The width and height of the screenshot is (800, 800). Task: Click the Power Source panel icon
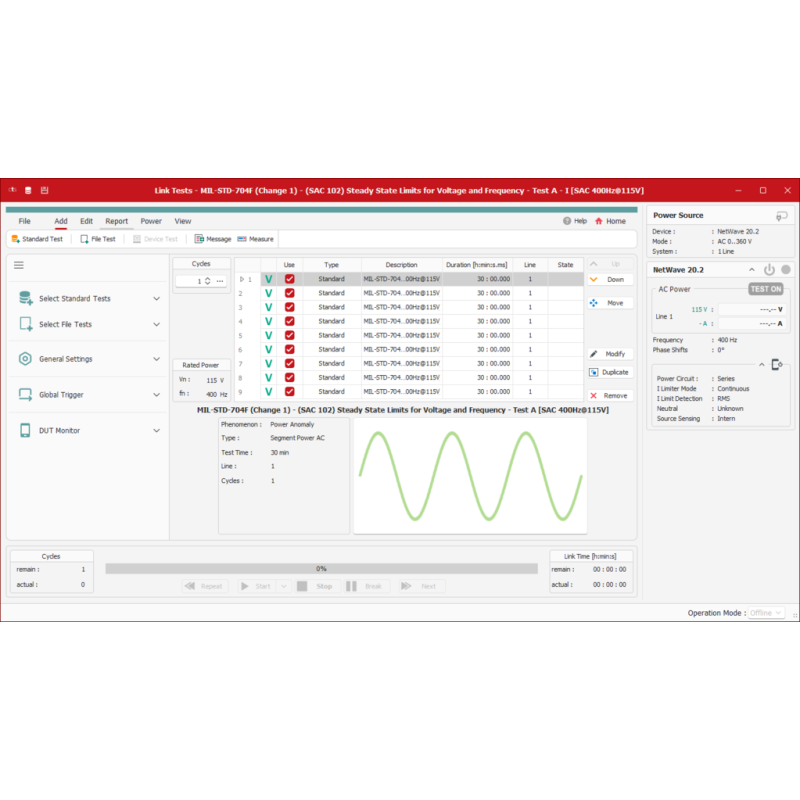point(781,215)
